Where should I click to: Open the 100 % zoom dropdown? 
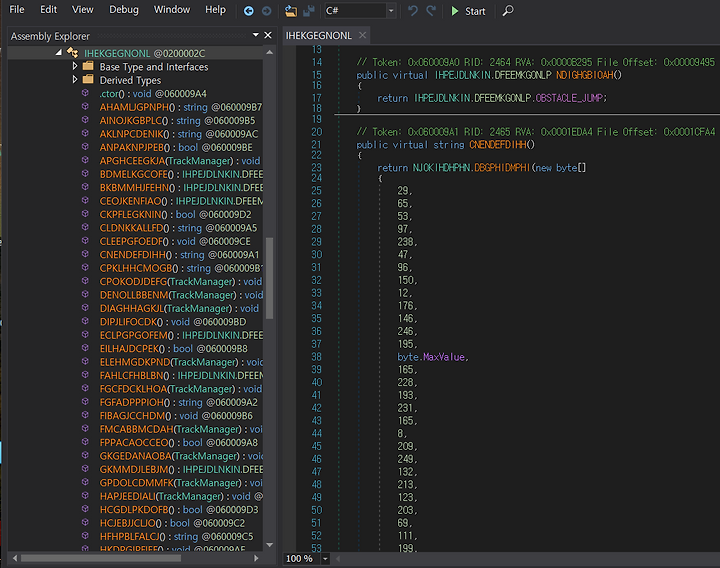tap(325, 558)
